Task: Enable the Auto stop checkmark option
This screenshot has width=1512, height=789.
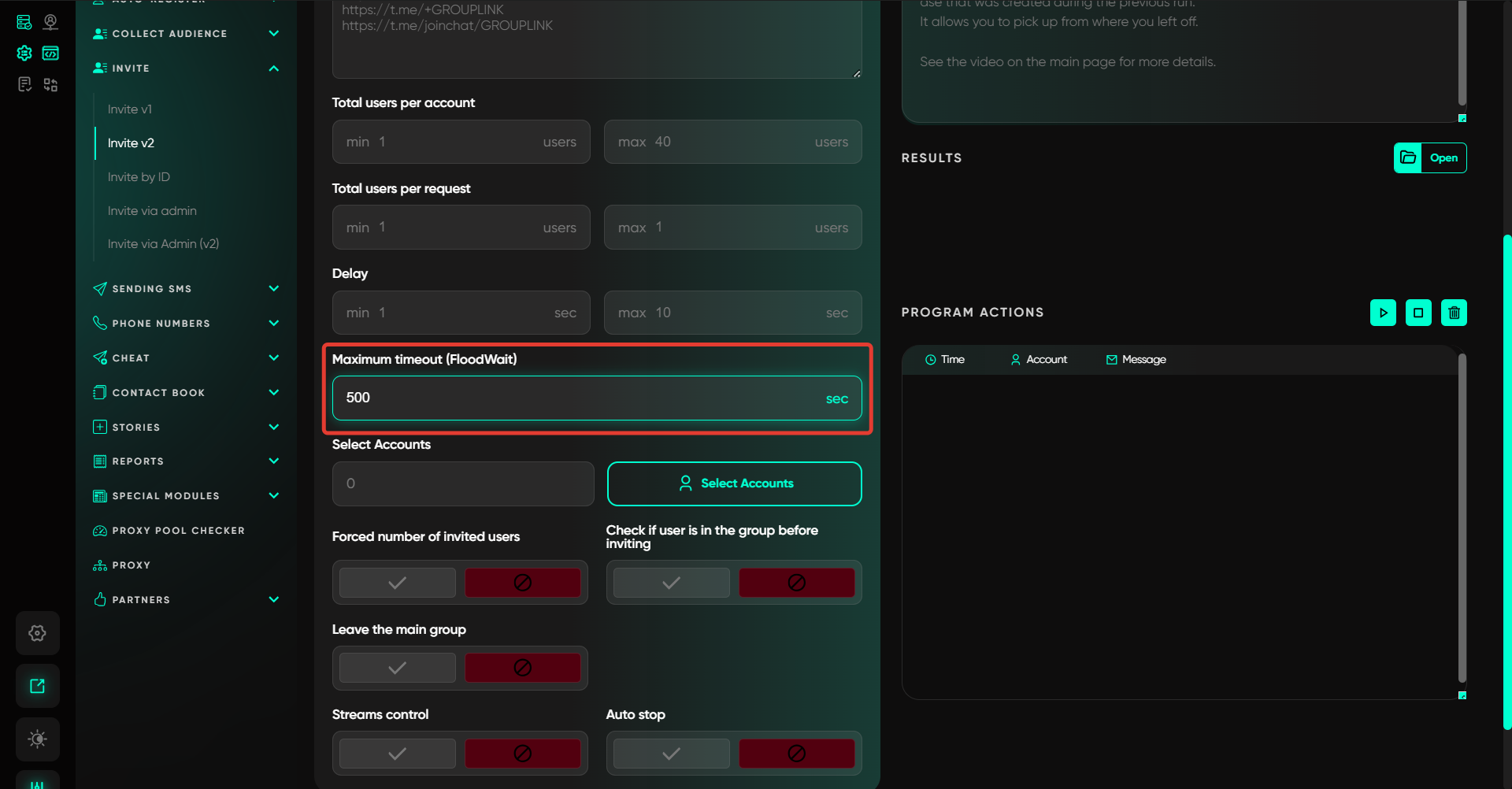Action: [x=671, y=754]
